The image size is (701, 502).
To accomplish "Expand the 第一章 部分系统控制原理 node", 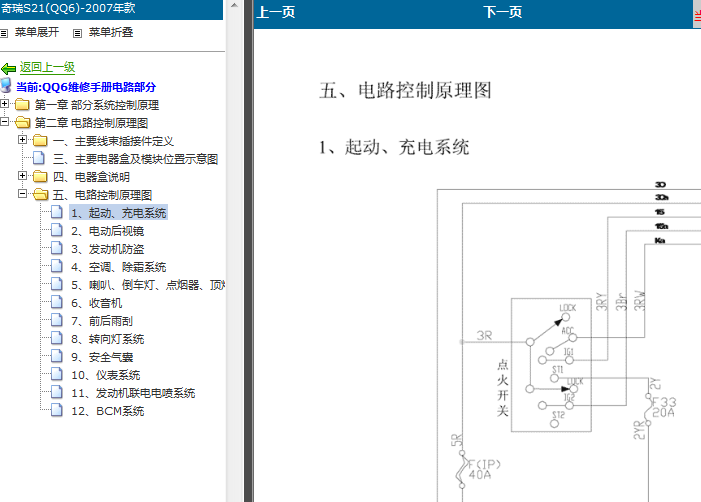I will (x=4, y=104).
